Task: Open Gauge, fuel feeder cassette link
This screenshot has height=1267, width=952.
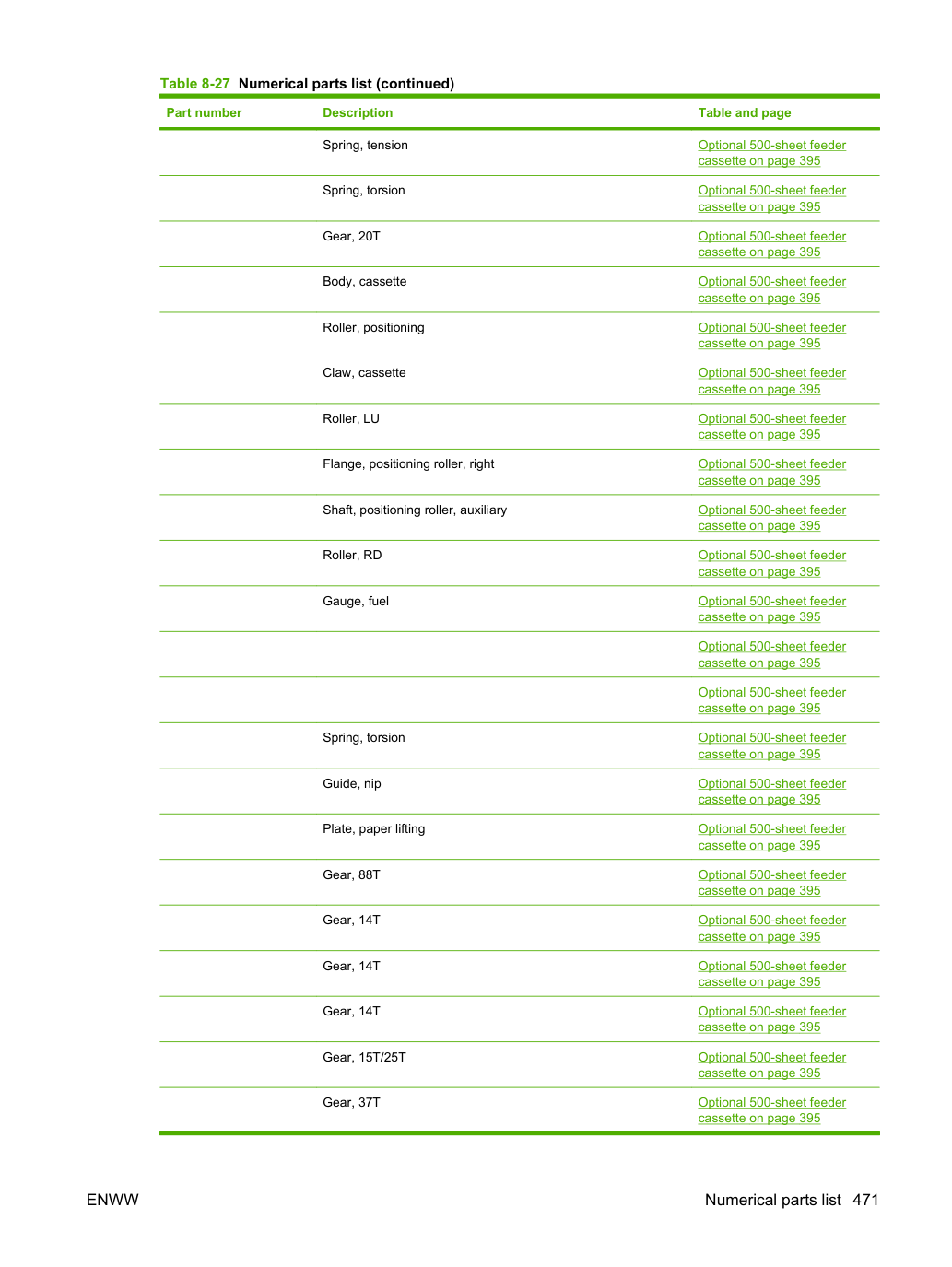Action: tap(771, 609)
